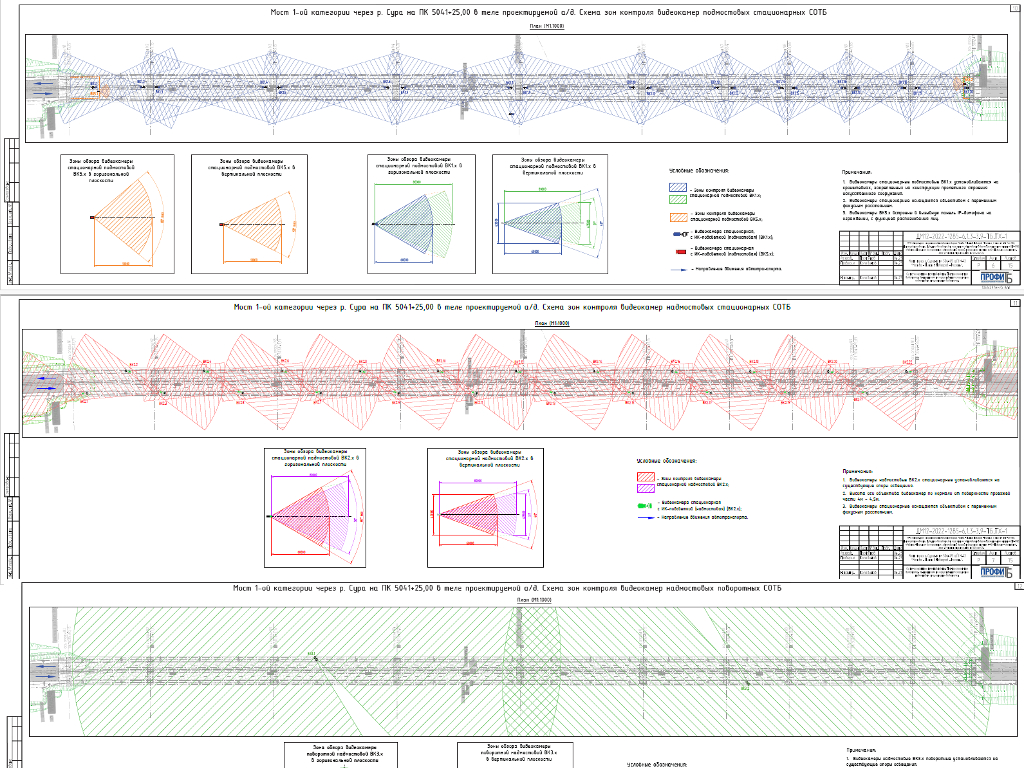Click the 'Примечания' heading on second sheet
This screenshot has width=1024, height=768.
pyautogui.click(x=857, y=471)
